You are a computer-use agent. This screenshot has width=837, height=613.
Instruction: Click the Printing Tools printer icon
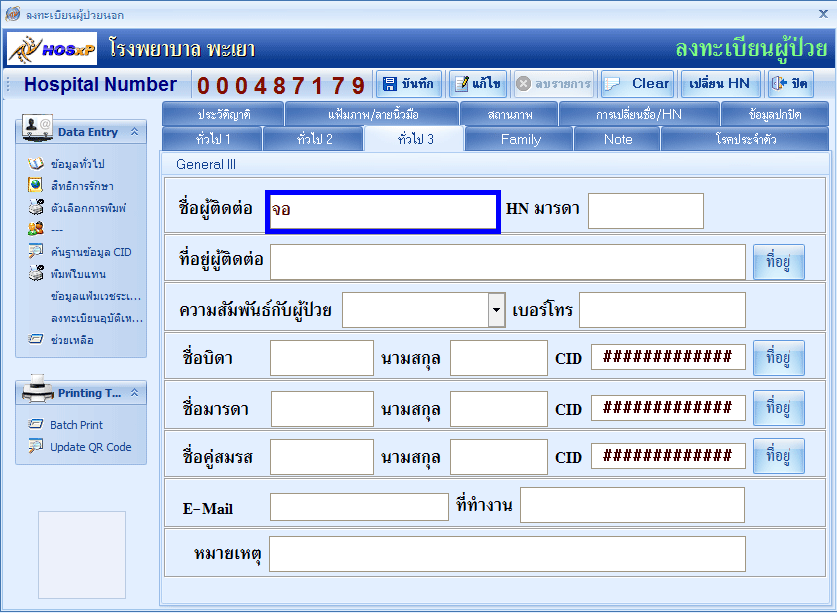coord(37,389)
